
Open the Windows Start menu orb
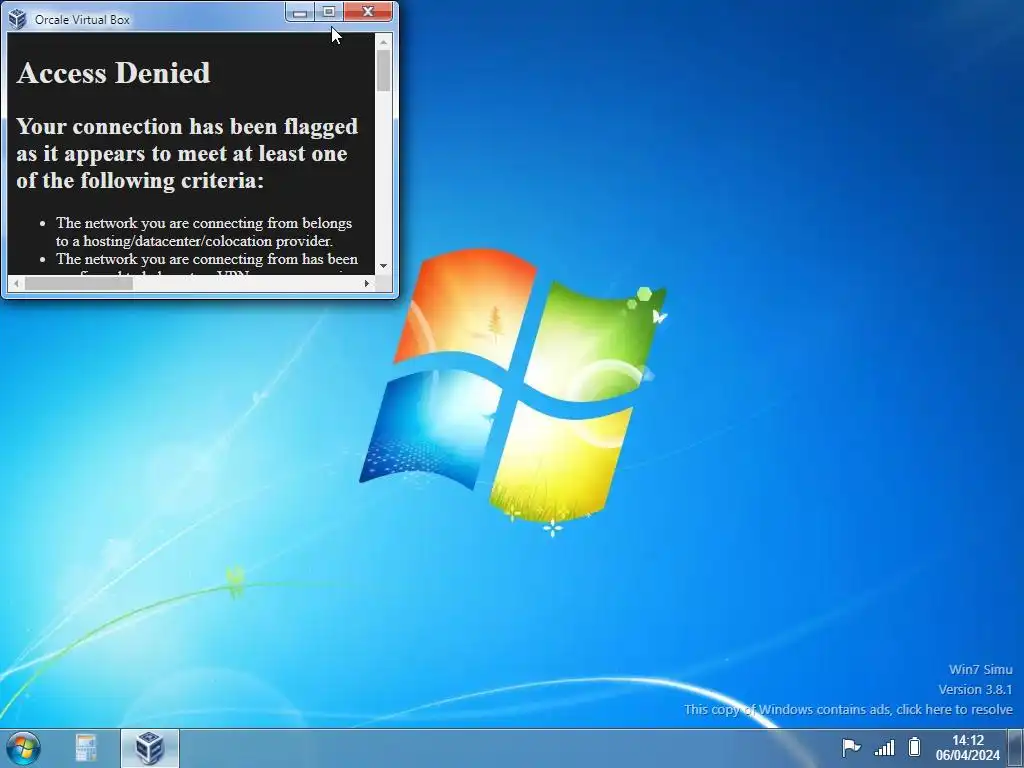(24, 748)
